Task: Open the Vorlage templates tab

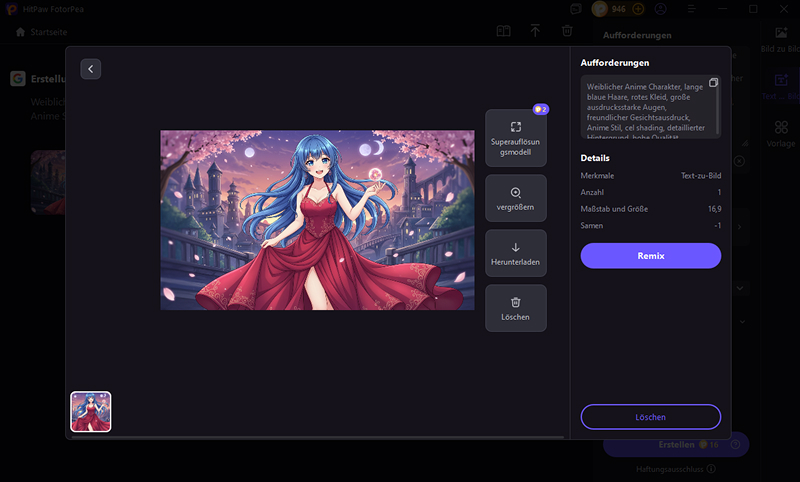Action: click(x=780, y=133)
